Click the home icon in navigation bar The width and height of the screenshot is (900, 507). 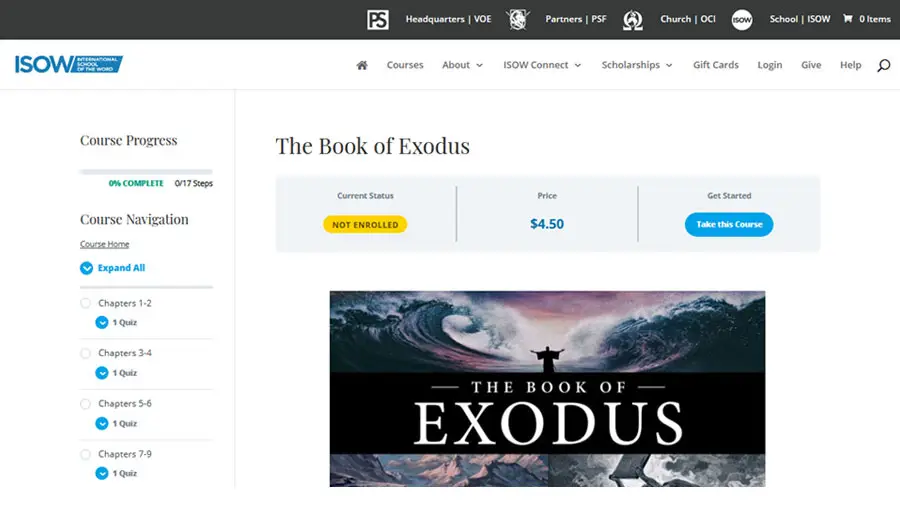coord(362,65)
